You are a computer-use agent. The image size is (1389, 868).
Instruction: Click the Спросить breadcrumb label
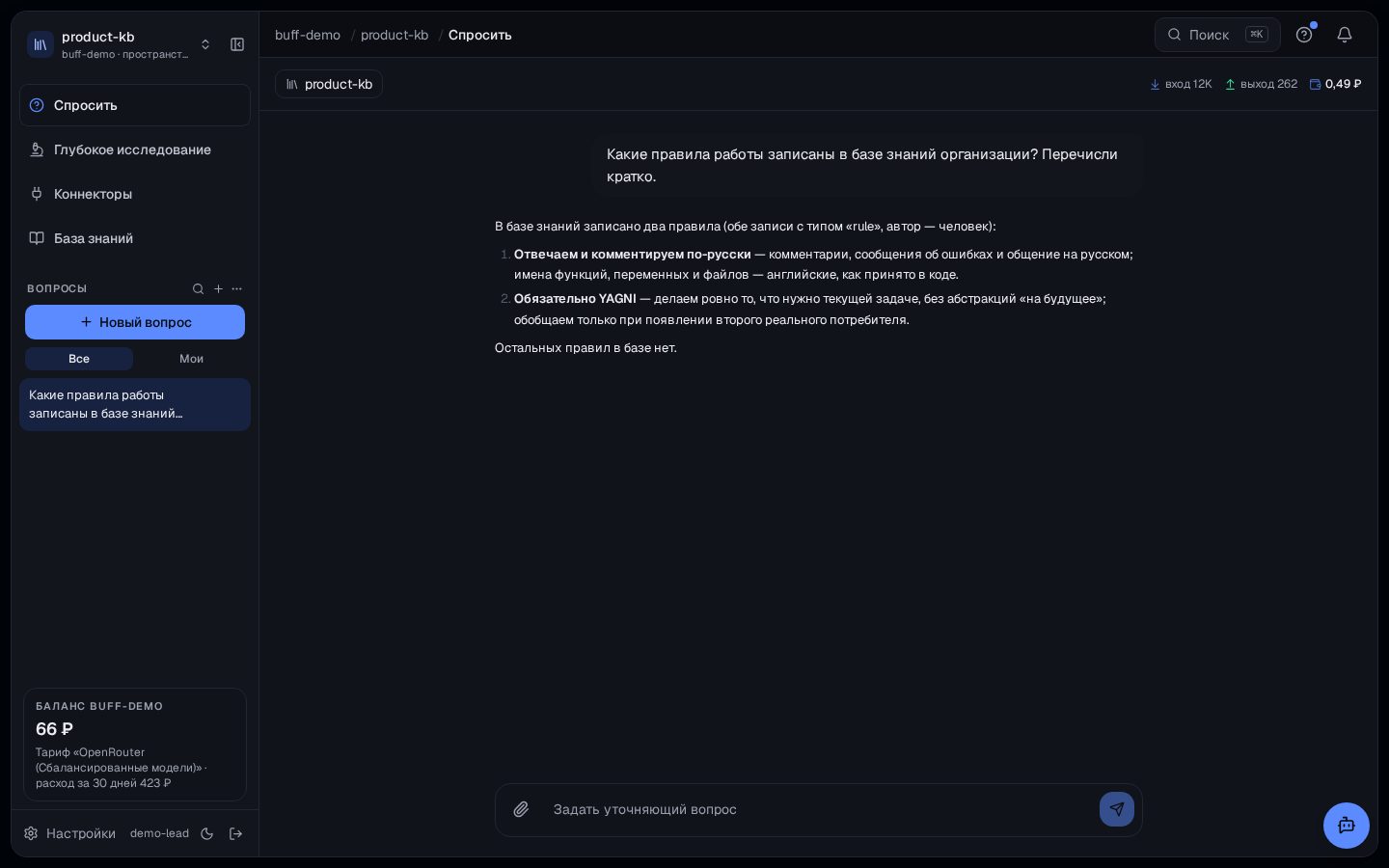pos(480,35)
